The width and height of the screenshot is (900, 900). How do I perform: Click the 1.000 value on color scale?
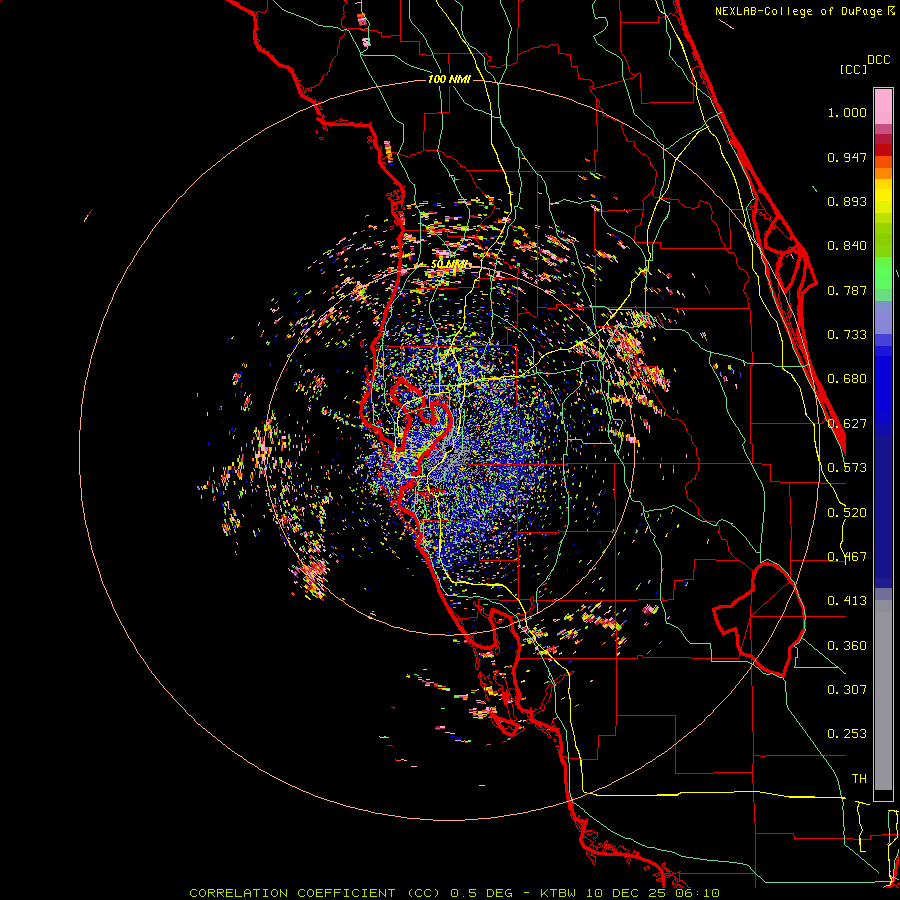(847, 112)
